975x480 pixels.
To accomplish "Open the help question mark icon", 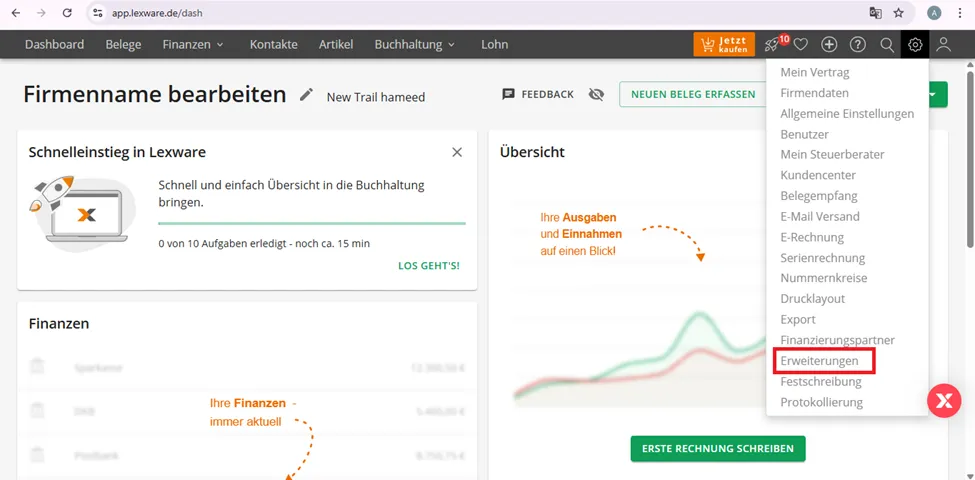I will [858, 45].
